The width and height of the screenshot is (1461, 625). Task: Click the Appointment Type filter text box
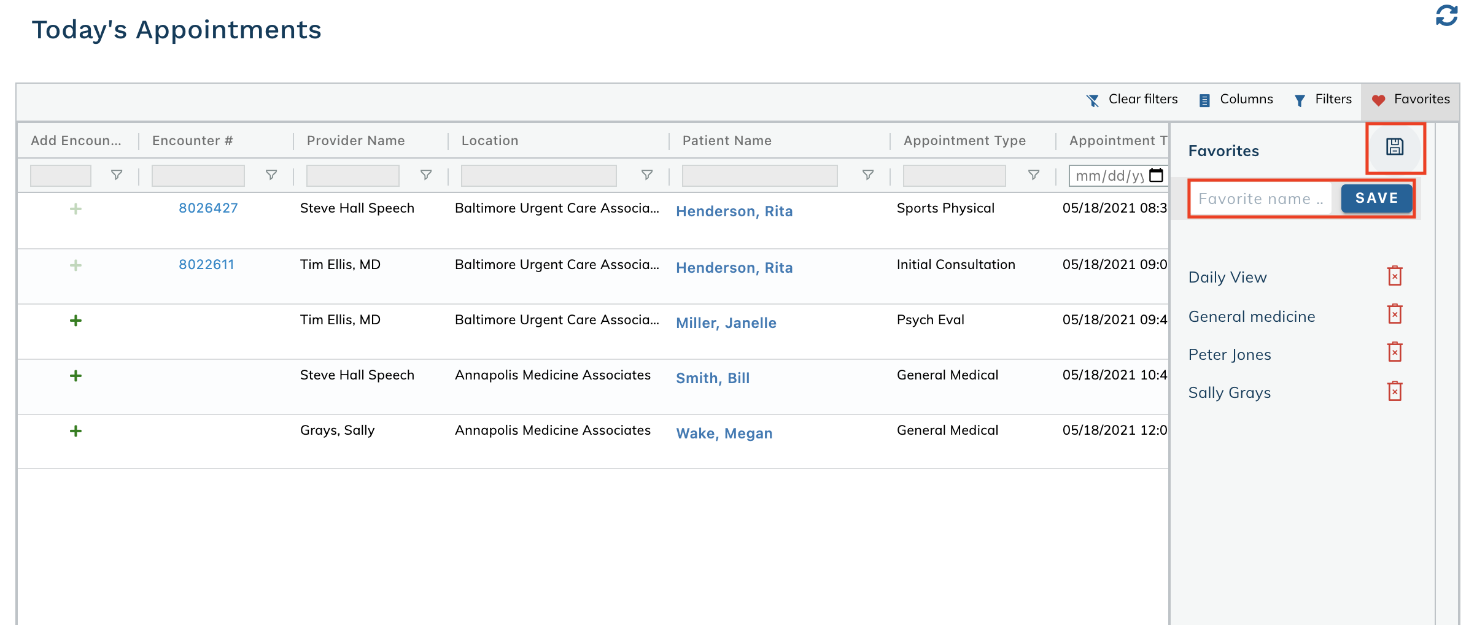(x=954, y=175)
